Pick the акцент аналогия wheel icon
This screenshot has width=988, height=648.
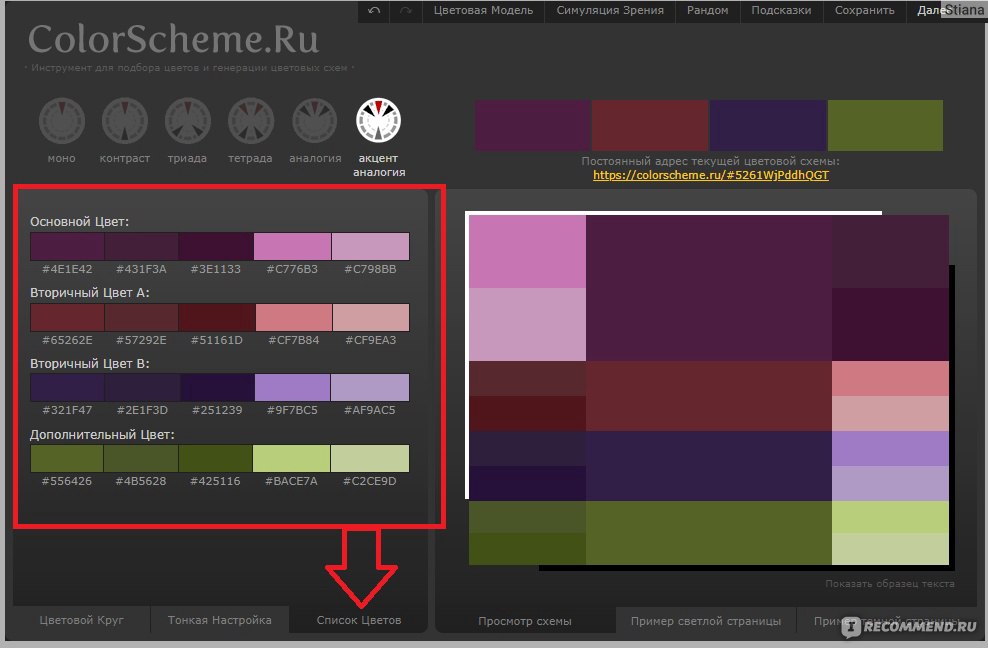[x=378, y=120]
